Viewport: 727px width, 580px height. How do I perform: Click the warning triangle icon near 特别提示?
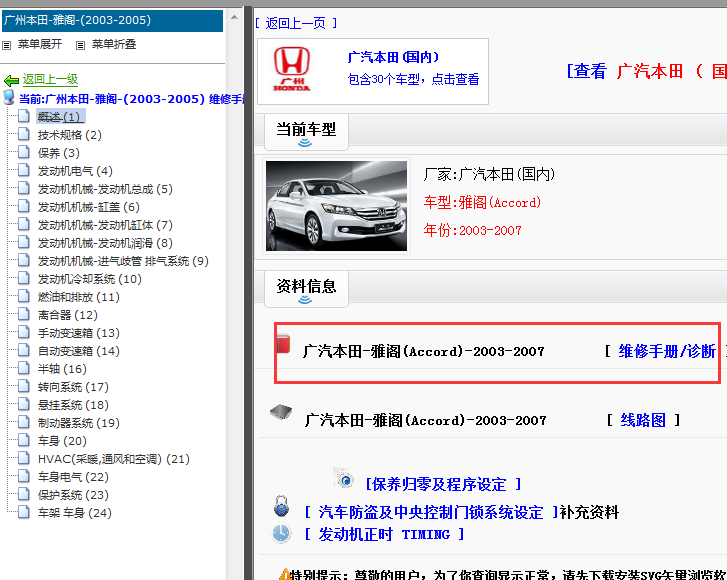[284, 574]
